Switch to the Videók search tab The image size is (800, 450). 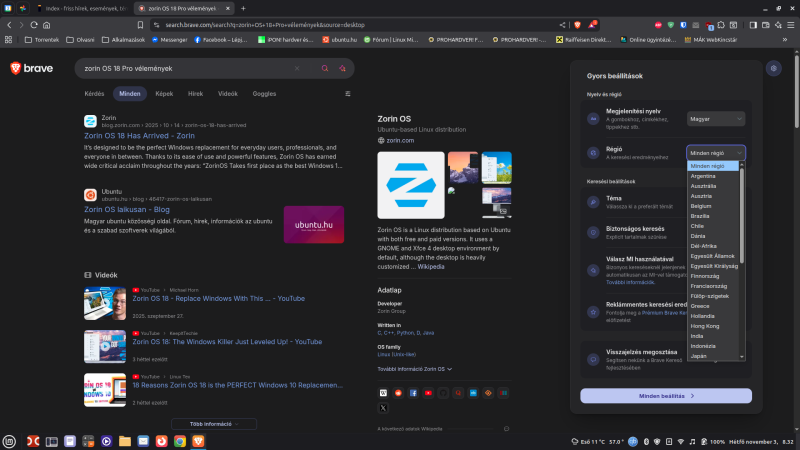point(228,94)
